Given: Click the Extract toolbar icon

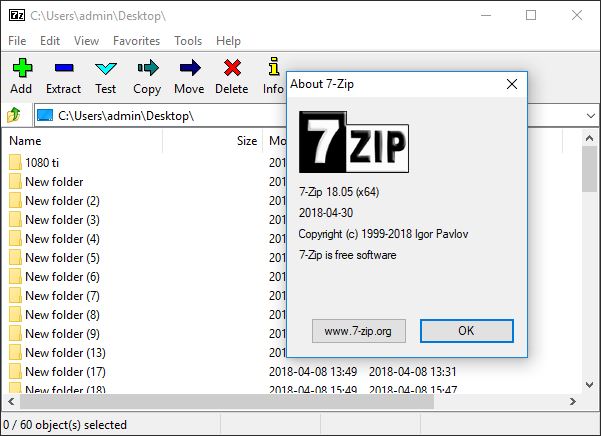Looking at the screenshot, I should [64, 68].
